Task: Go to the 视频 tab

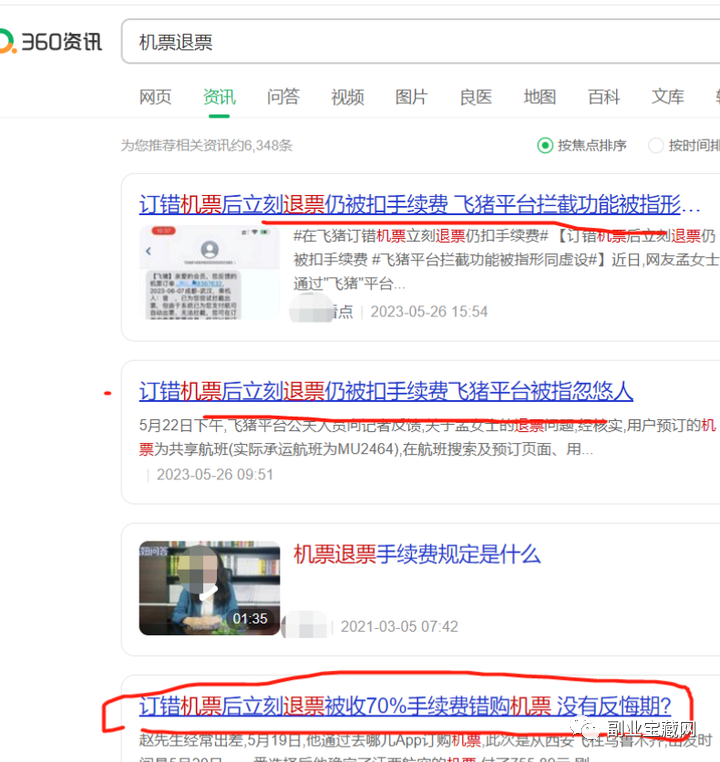Action: click(347, 97)
